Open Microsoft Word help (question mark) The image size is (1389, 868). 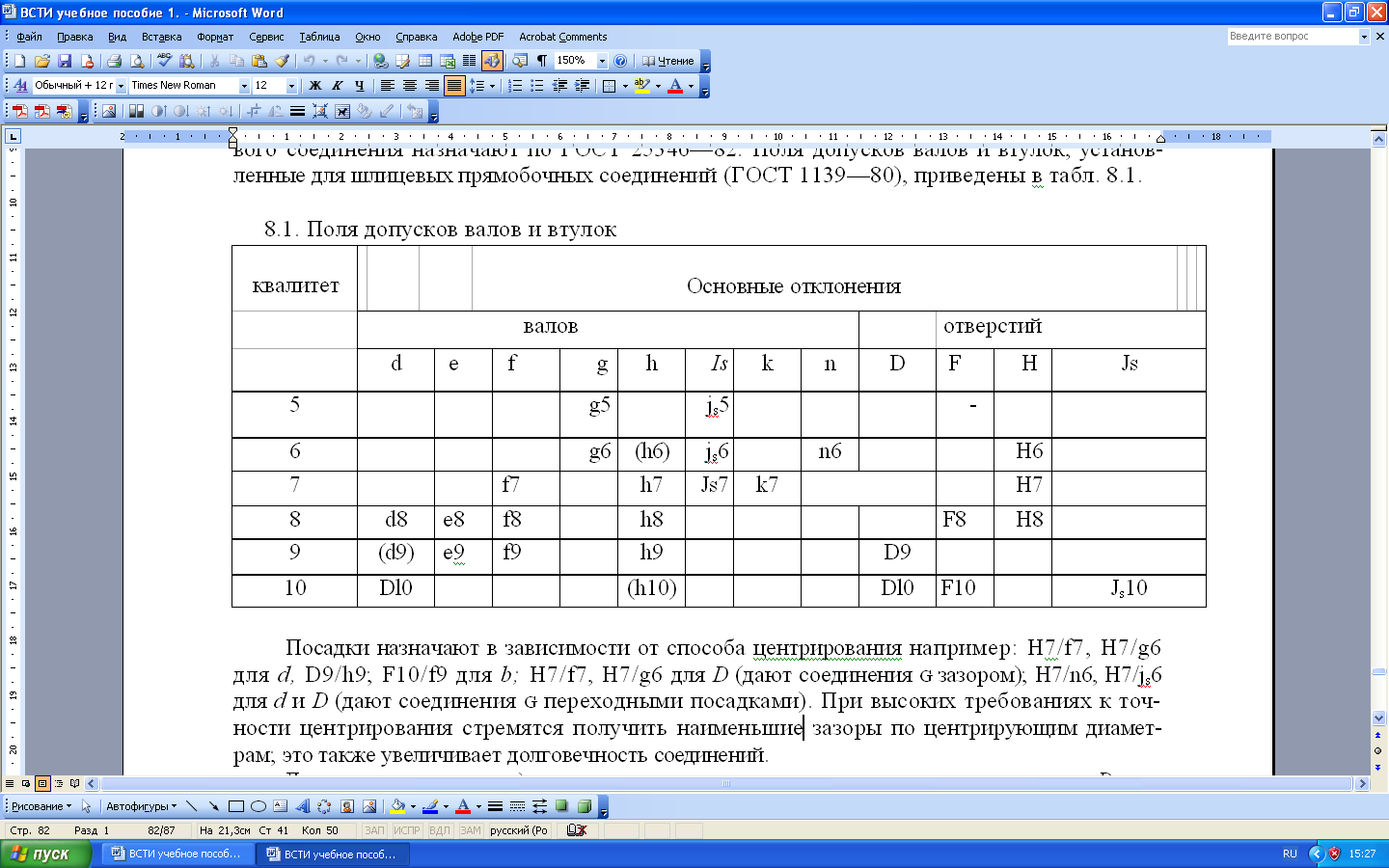pyautogui.click(x=620, y=61)
